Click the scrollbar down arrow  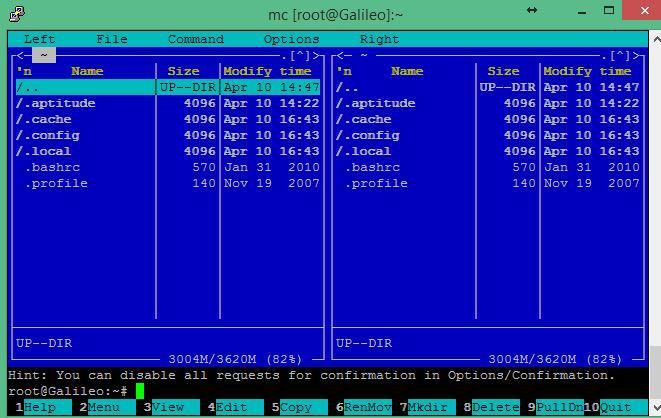tap(657, 407)
